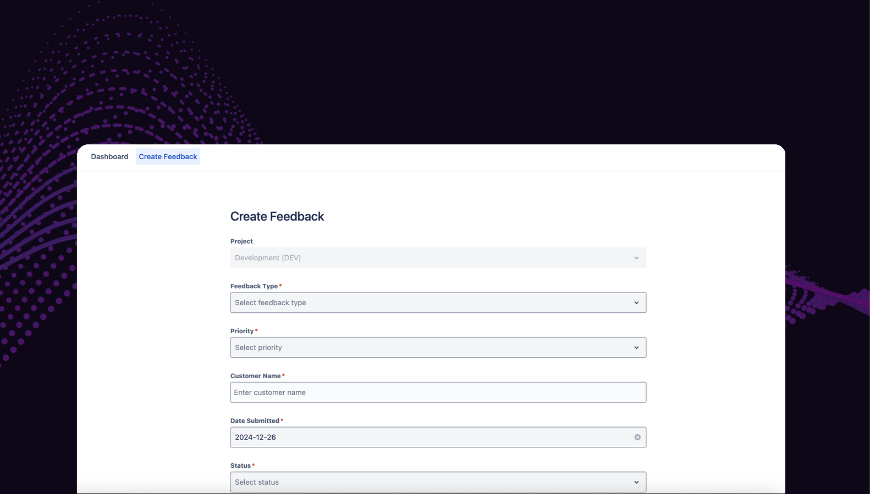The width and height of the screenshot is (870, 494).
Task: Click the Status field chevron arrow
Action: (636, 482)
